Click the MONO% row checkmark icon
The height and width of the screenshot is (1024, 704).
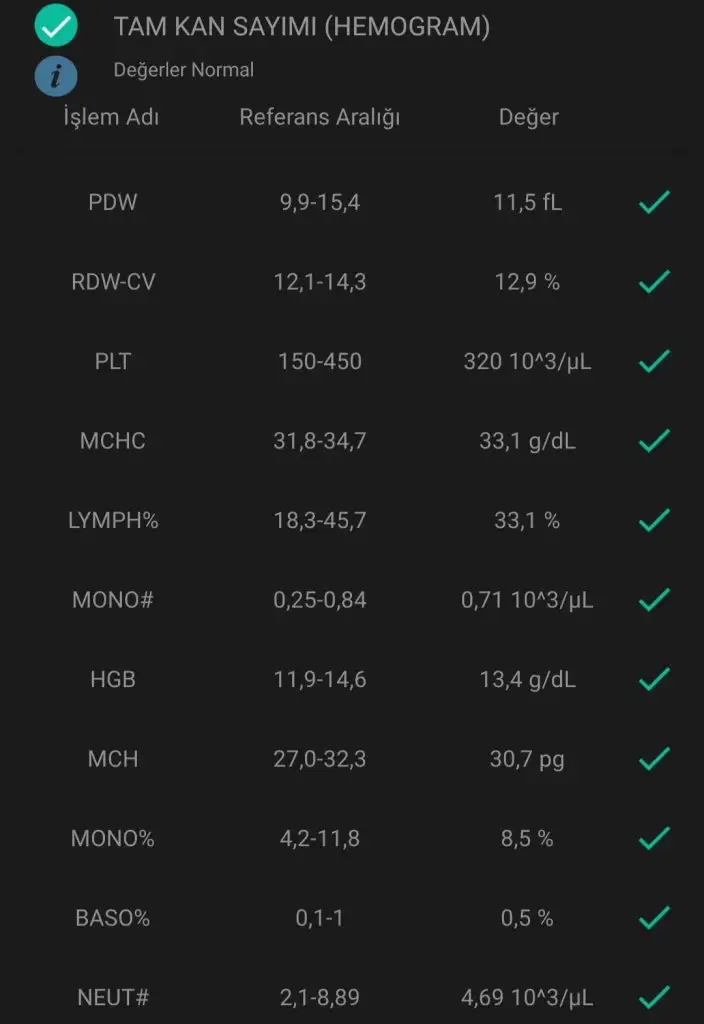[x=653, y=838]
